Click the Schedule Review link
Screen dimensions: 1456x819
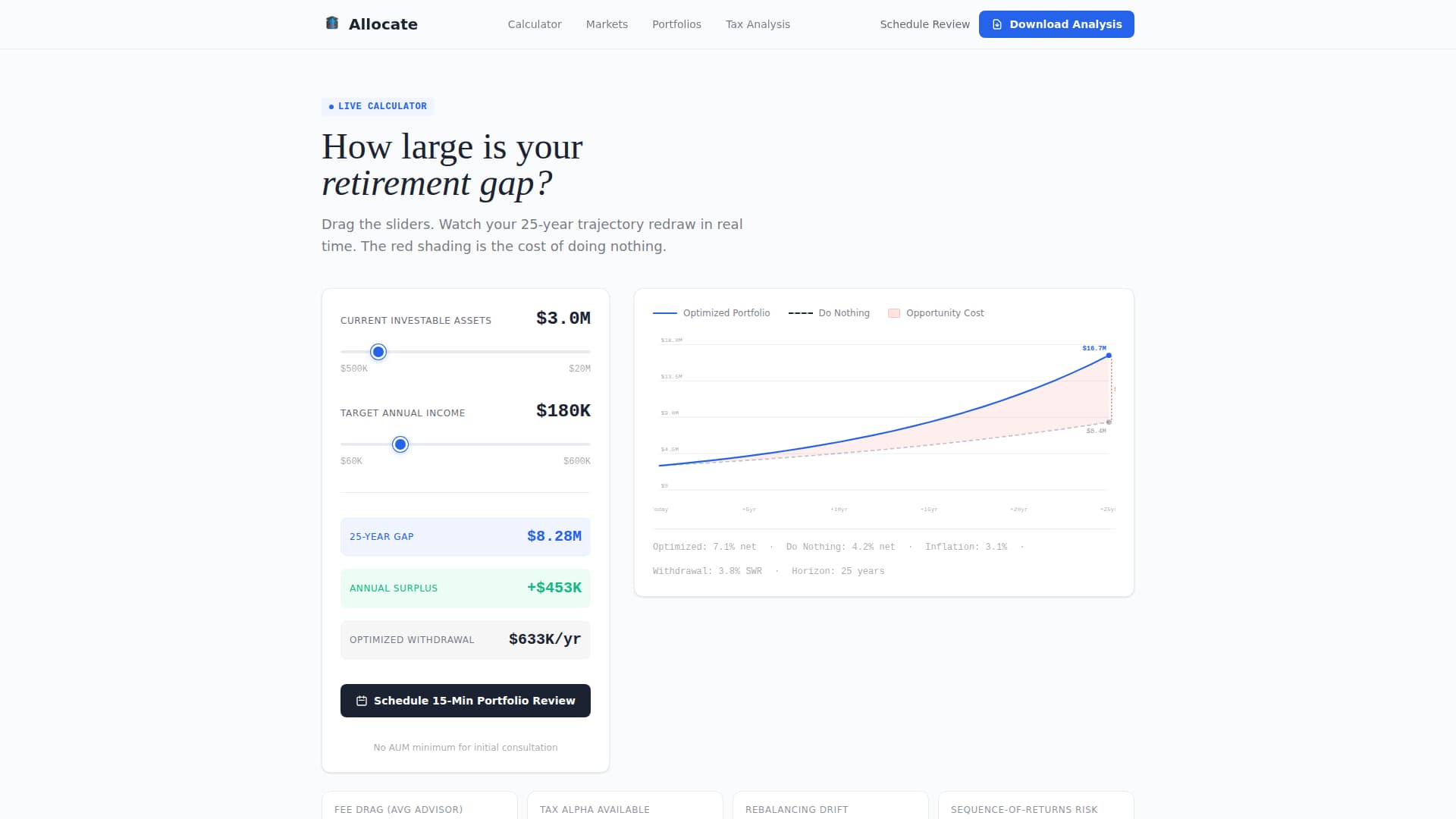[x=924, y=24]
